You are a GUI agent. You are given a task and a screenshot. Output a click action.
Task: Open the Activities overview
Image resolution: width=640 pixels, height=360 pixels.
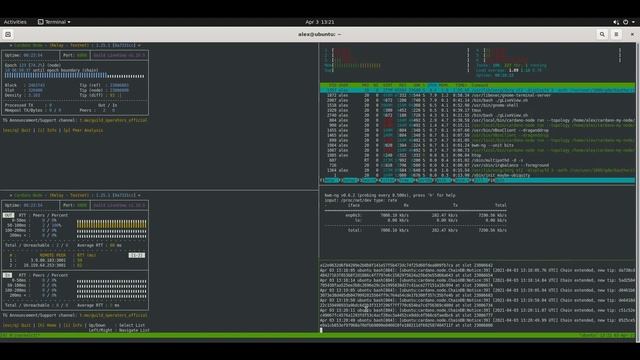coord(15,22)
